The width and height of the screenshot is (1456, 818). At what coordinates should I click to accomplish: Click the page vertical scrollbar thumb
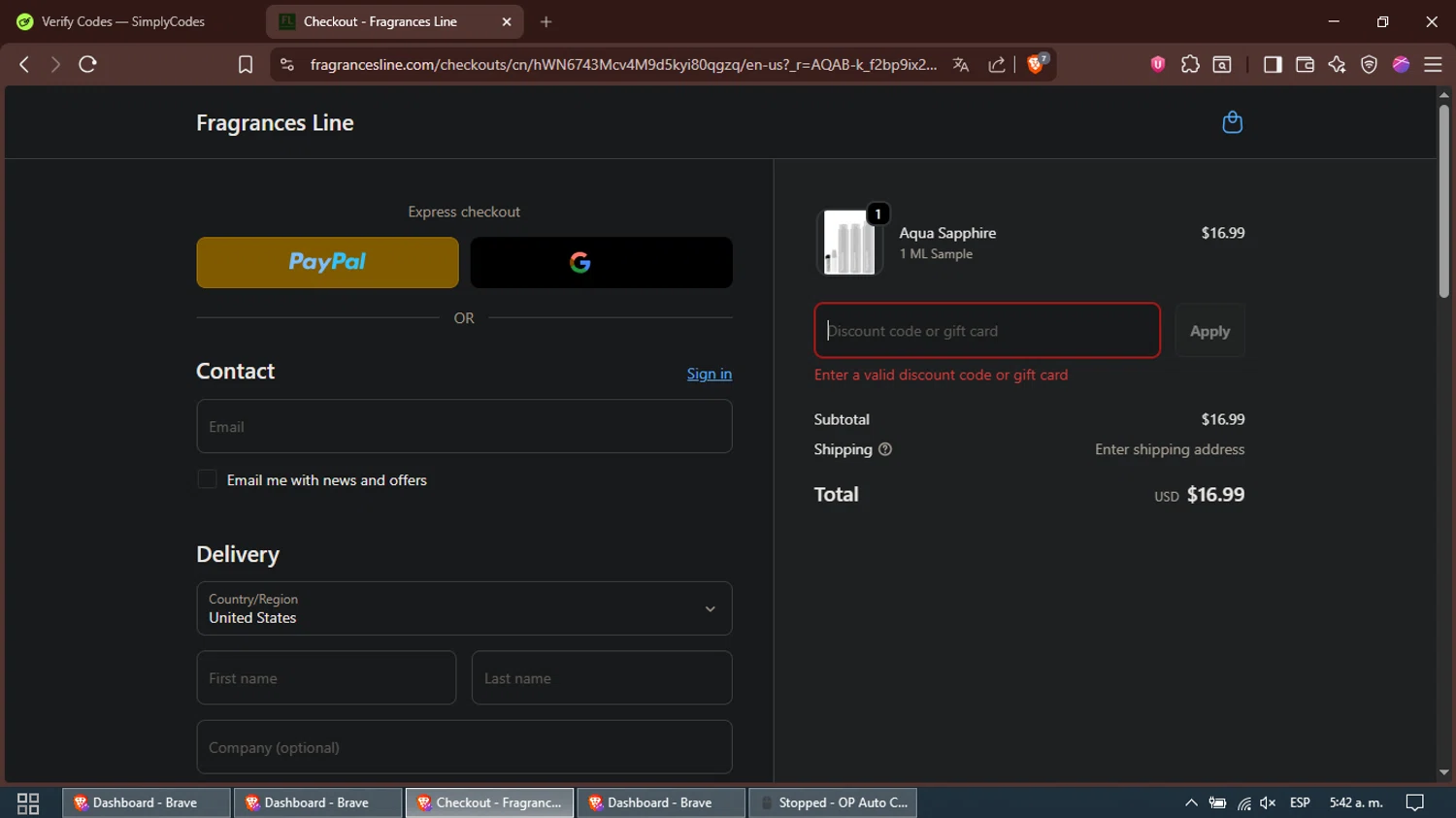(1443, 201)
